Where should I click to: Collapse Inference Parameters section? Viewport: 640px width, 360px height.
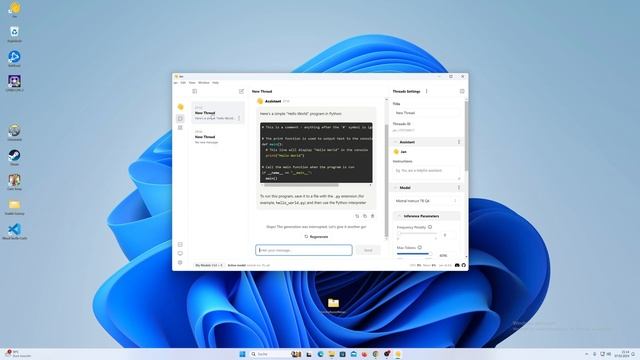(399, 216)
